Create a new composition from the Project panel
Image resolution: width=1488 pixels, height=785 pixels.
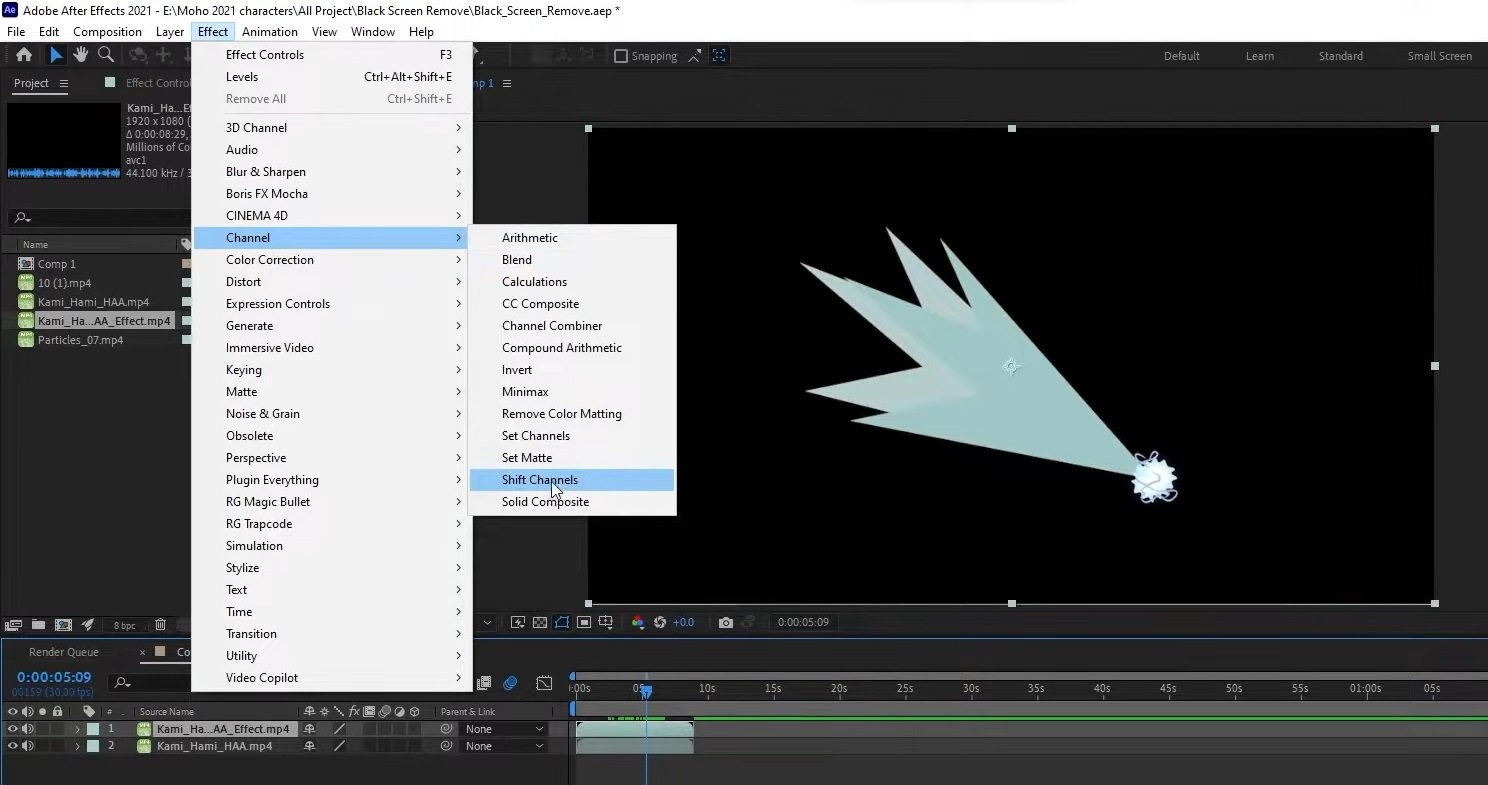tap(63, 625)
